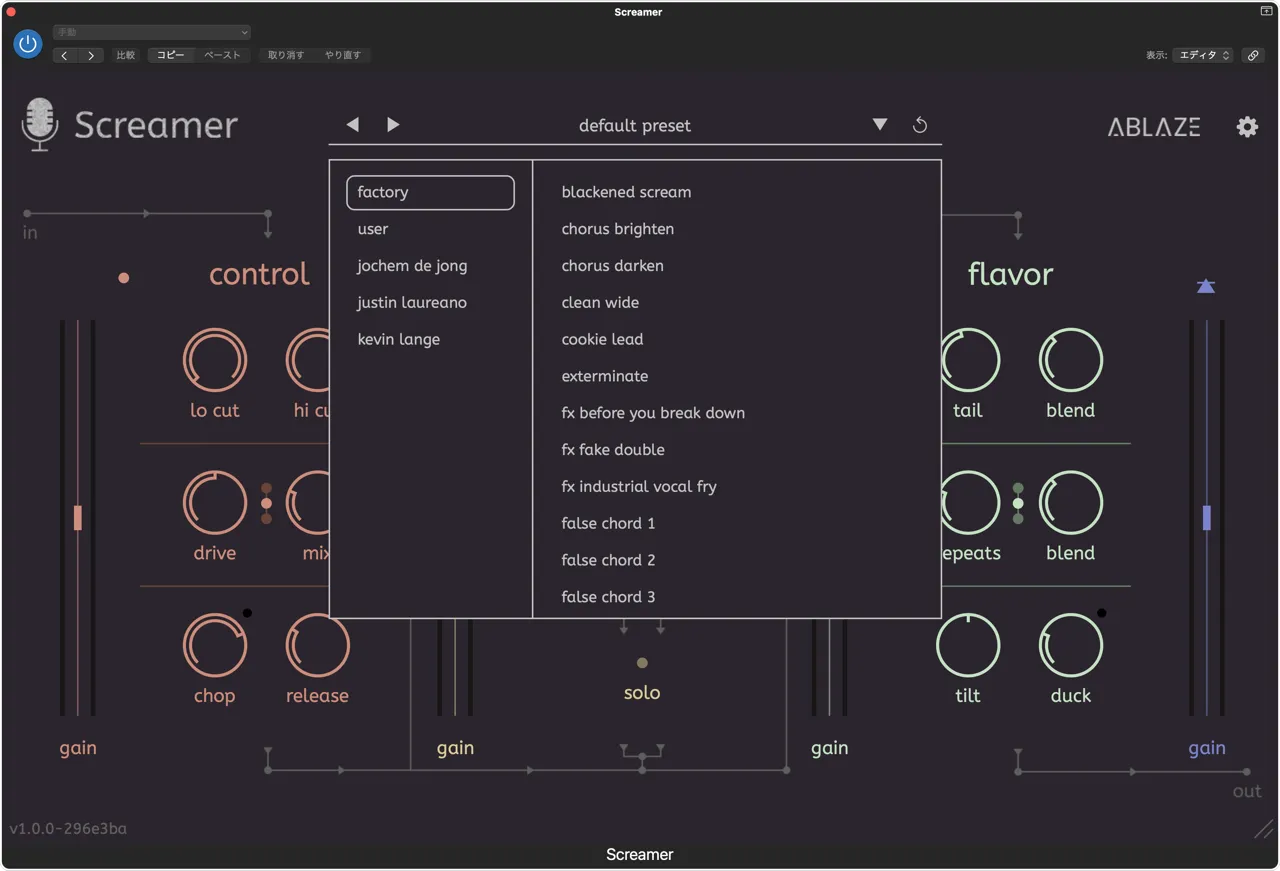The width and height of the screenshot is (1280, 871).
Task: Go to previous preset with left arrow
Action: [353, 125]
